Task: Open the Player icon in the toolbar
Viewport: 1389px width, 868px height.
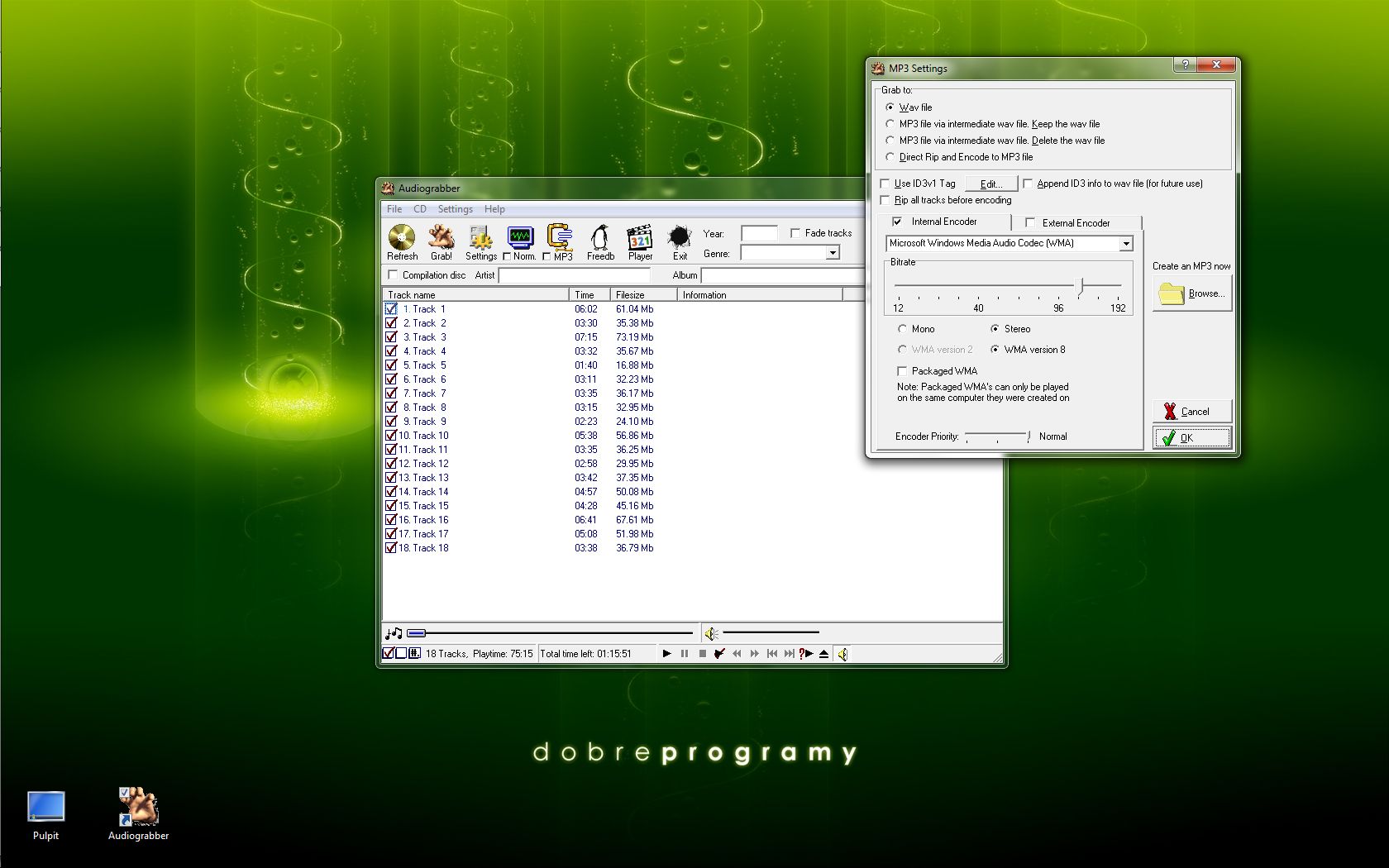Action: tap(640, 237)
